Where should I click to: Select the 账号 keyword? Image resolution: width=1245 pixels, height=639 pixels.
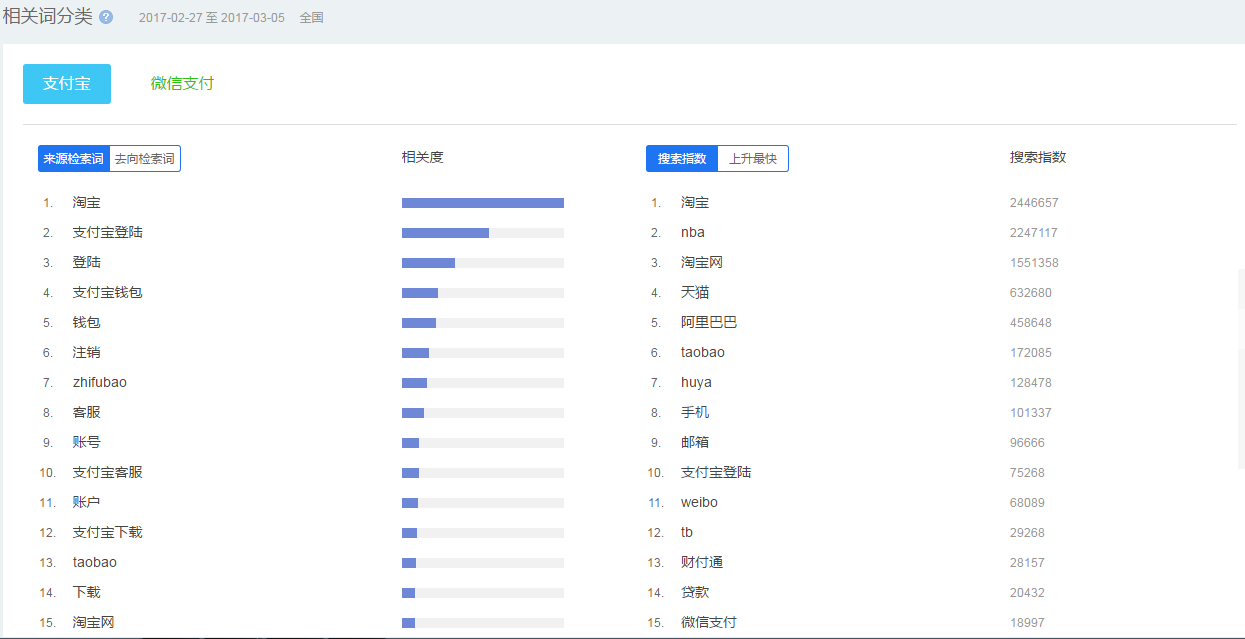[87, 443]
